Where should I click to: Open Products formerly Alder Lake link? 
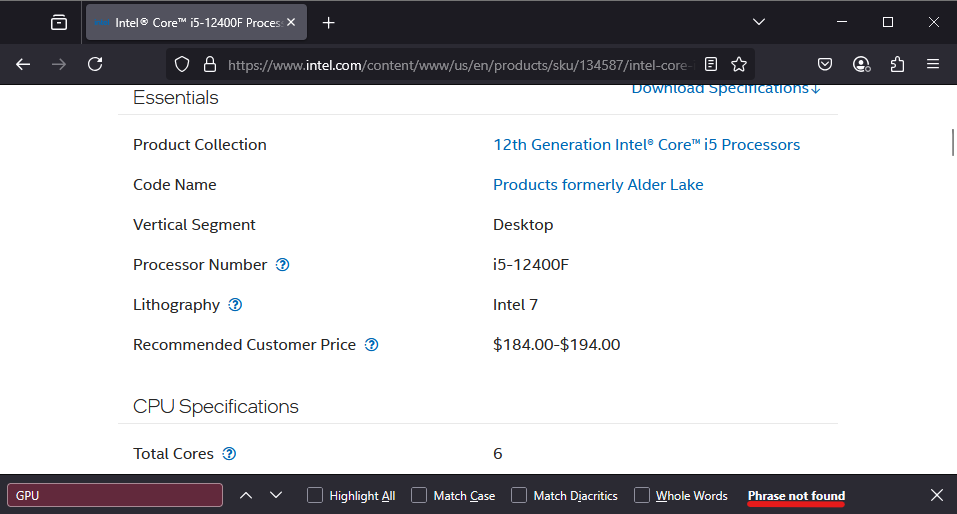(x=598, y=185)
